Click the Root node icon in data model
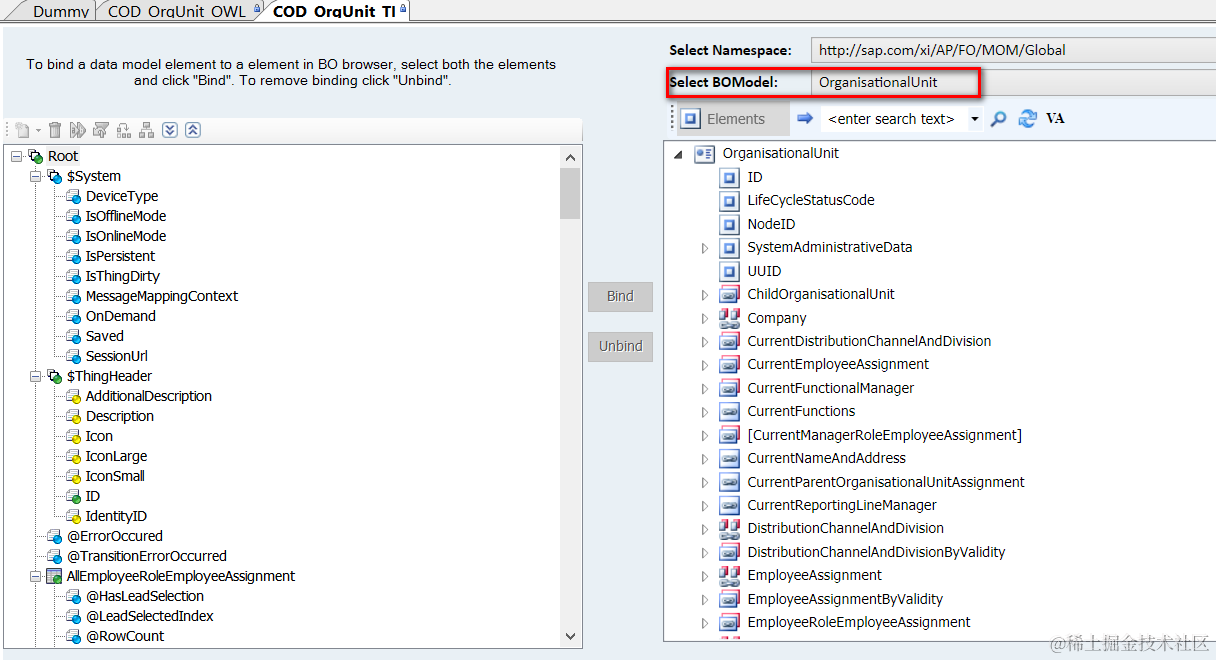Image resolution: width=1216 pixels, height=660 pixels. 36,156
